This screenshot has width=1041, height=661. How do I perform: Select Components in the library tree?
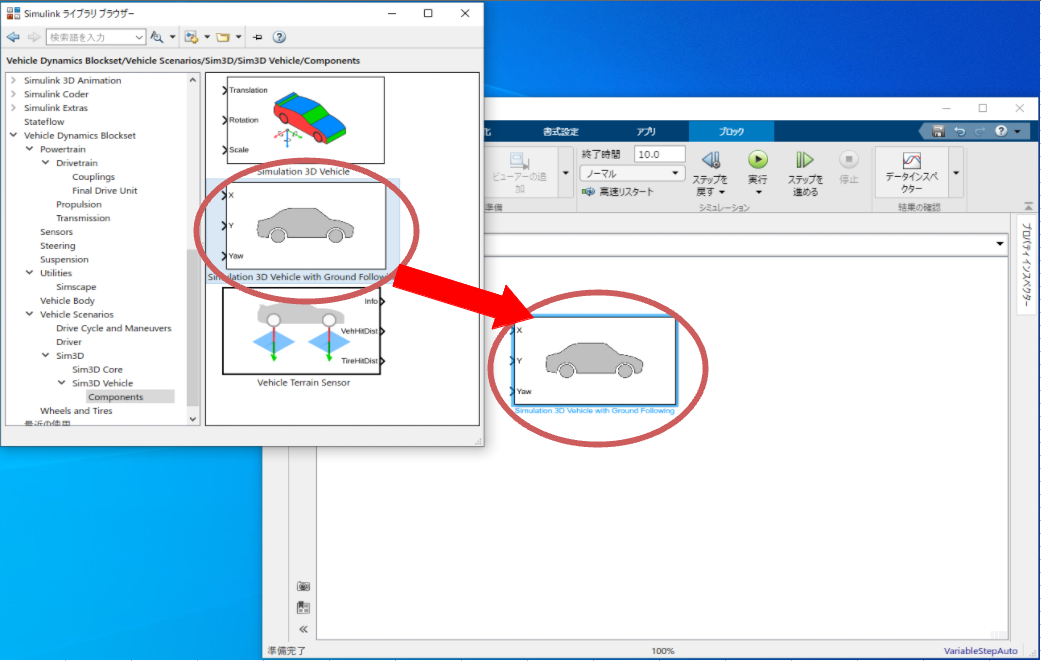(x=116, y=397)
